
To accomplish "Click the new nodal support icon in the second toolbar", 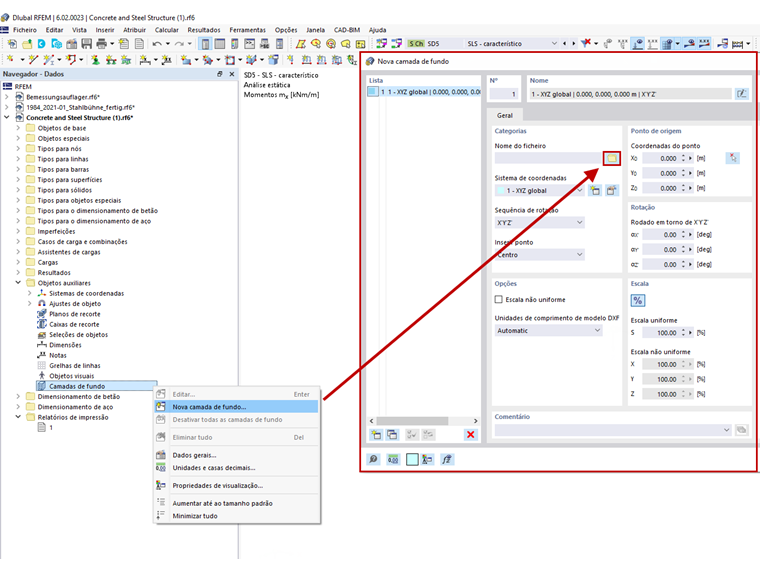I will tap(95, 60).
